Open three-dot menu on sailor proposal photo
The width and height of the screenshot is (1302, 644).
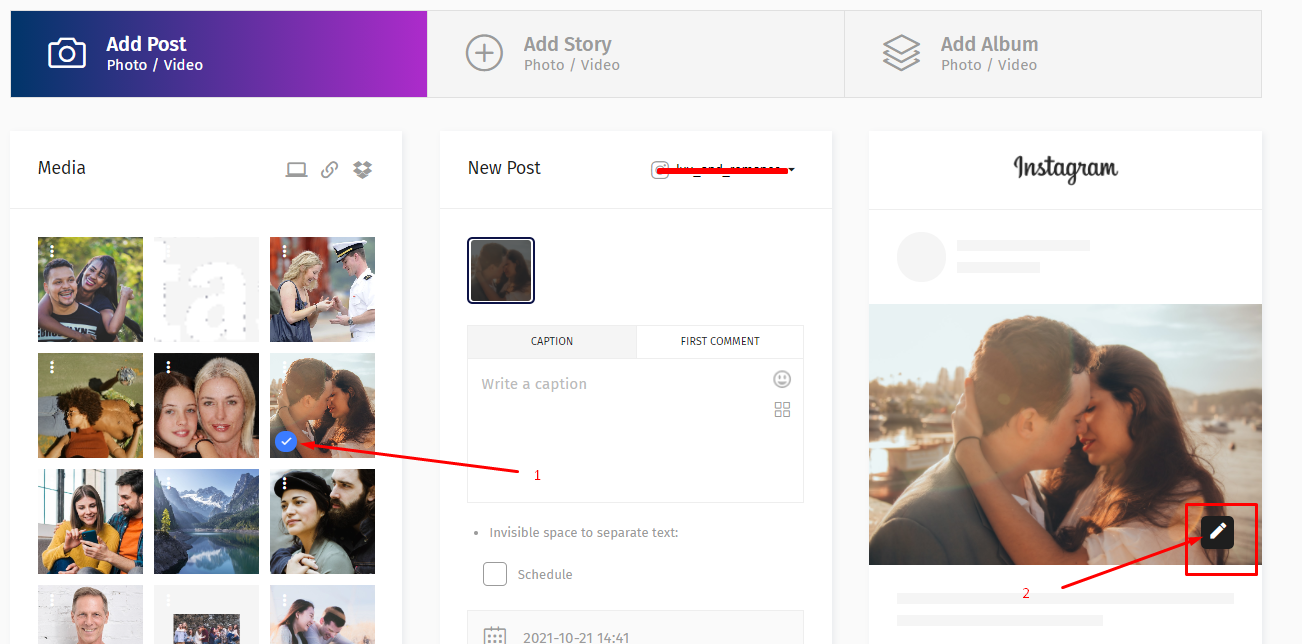[284, 251]
